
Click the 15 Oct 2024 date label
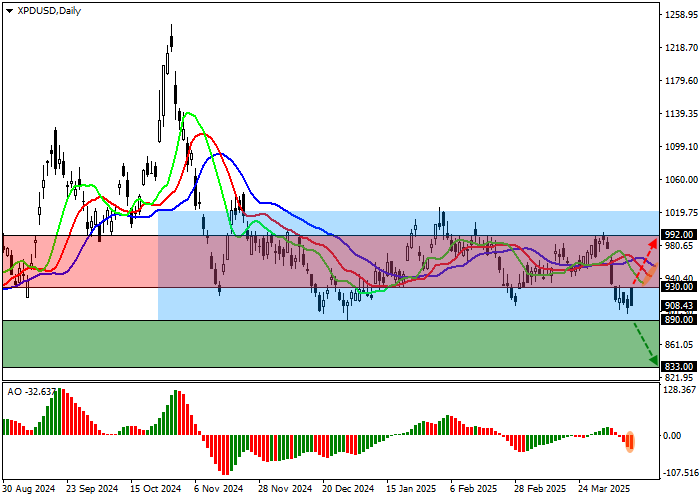156,490
